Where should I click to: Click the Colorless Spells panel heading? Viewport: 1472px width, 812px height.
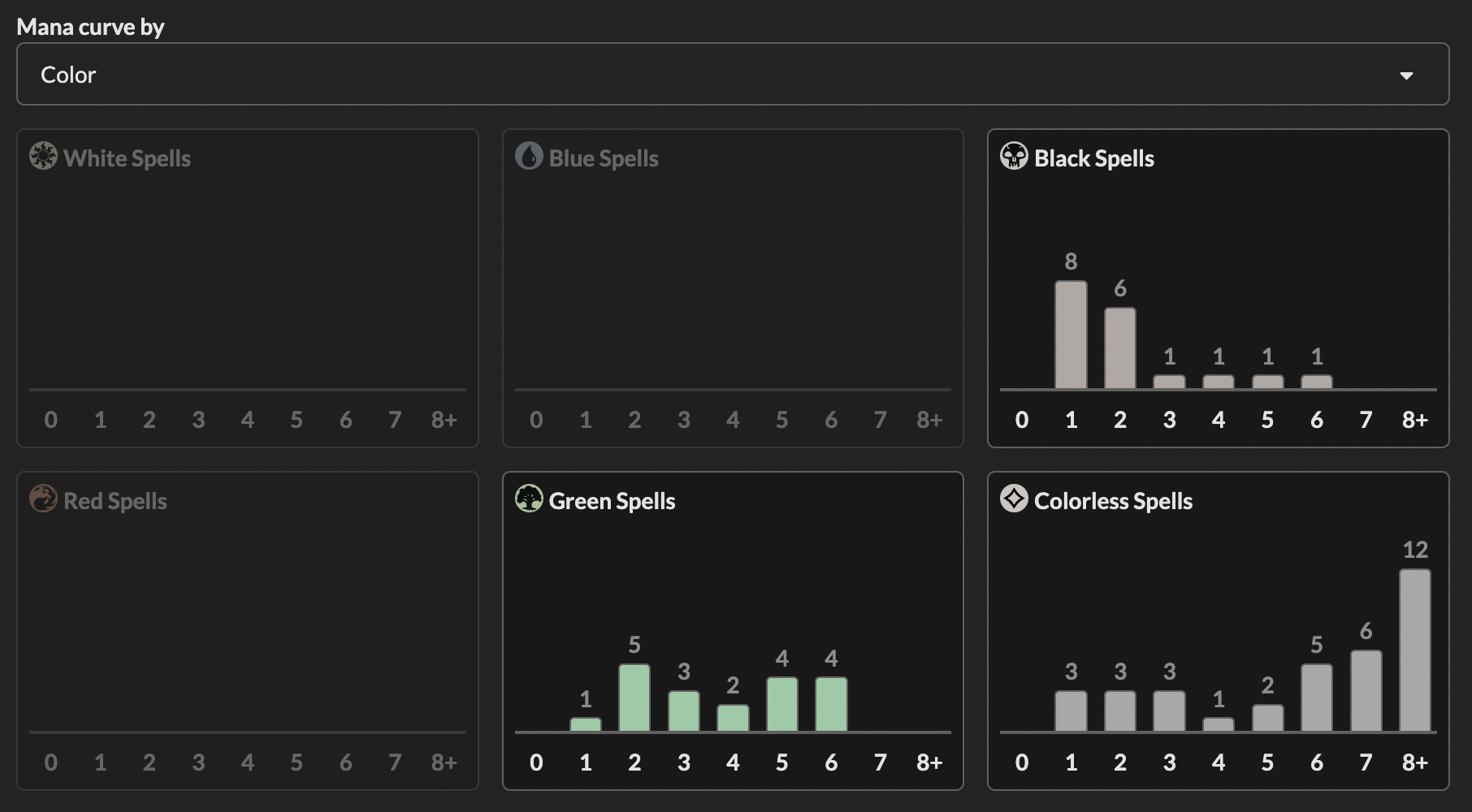[1113, 501]
